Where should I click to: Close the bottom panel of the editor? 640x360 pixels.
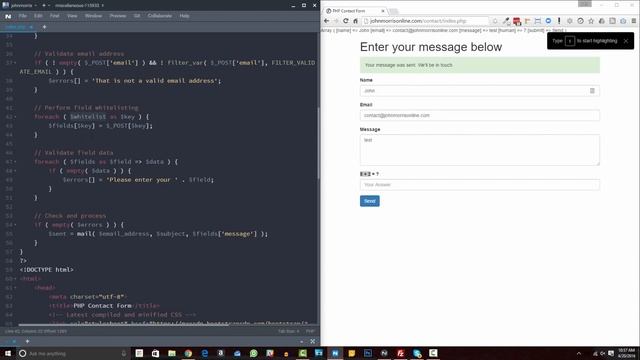[312, 341]
